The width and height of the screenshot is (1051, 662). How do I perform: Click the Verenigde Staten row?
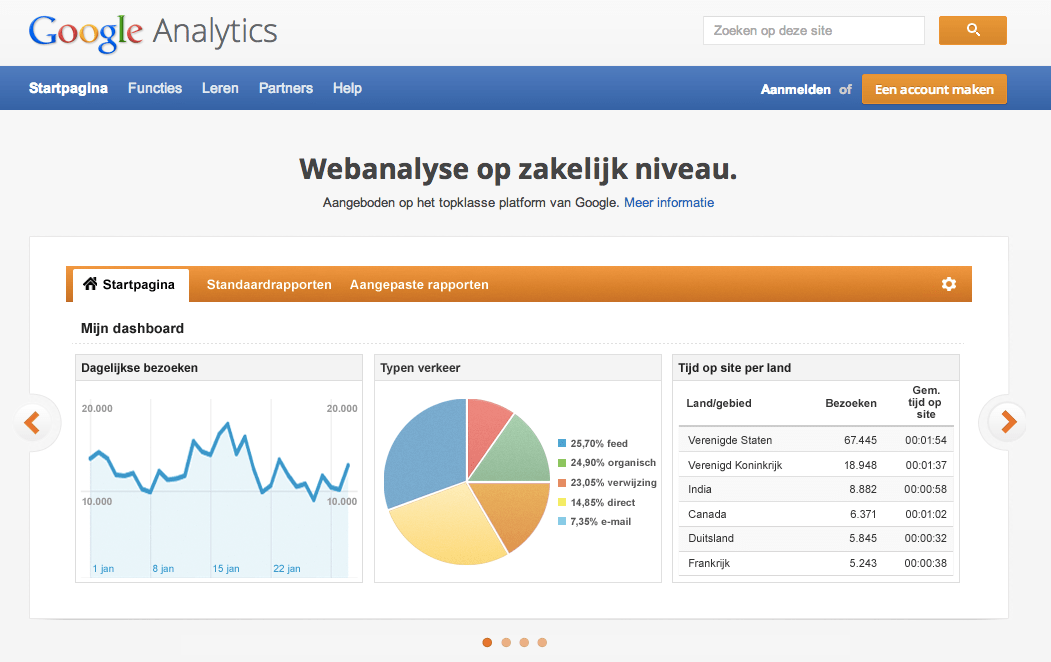click(x=816, y=440)
